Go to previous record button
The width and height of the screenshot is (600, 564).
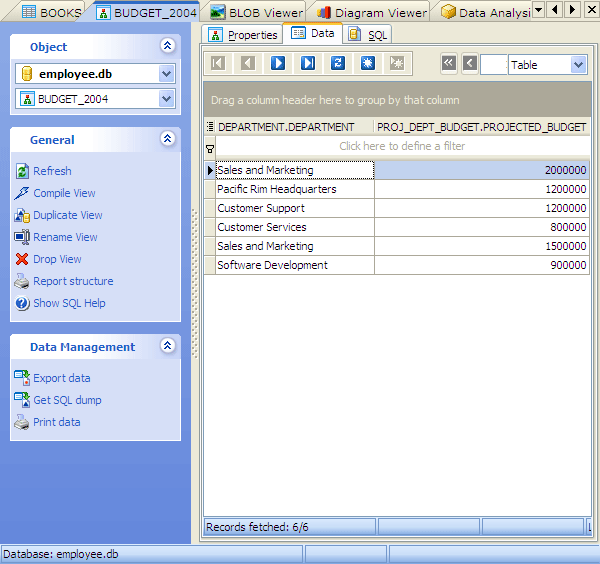pos(248,63)
